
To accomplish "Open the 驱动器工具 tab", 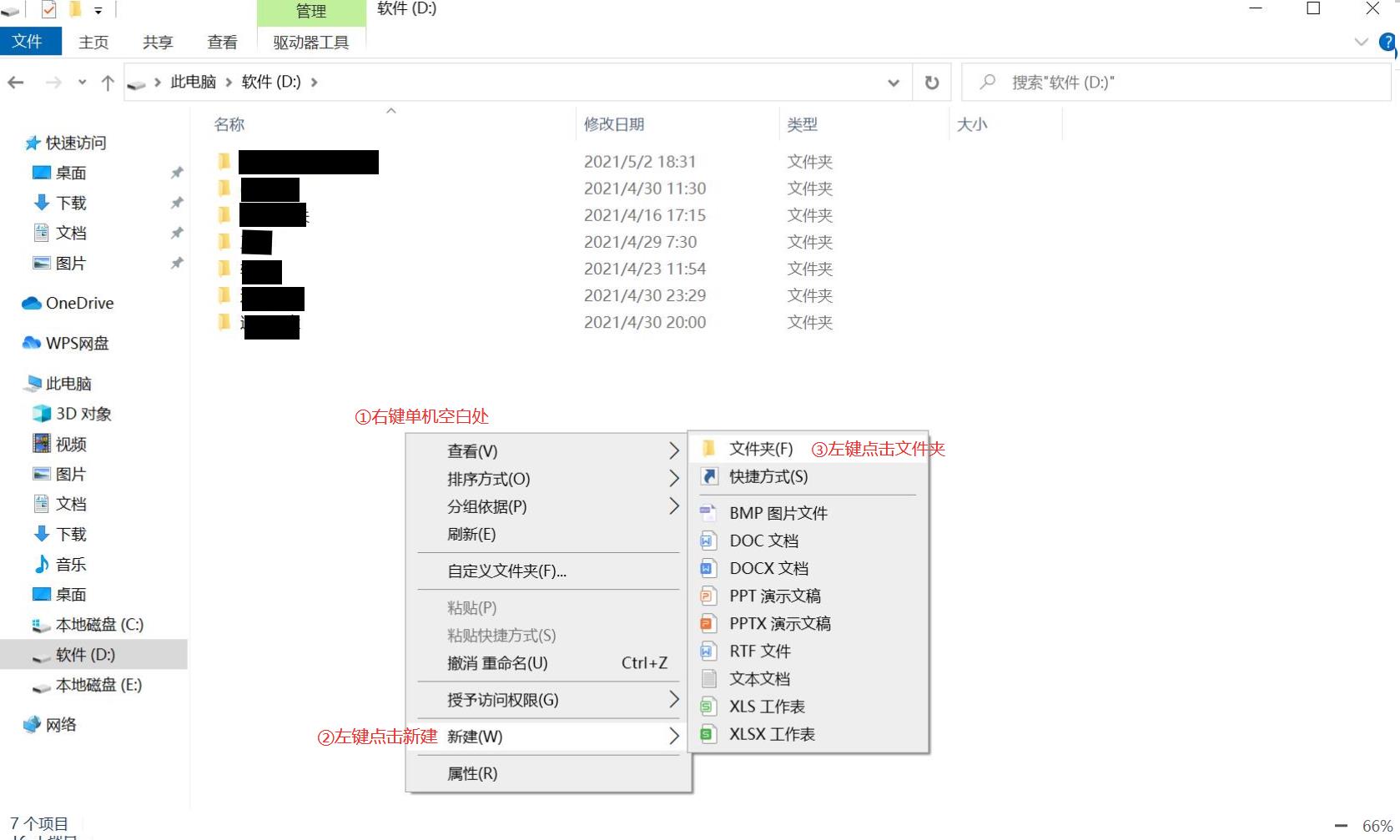I will (311, 42).
